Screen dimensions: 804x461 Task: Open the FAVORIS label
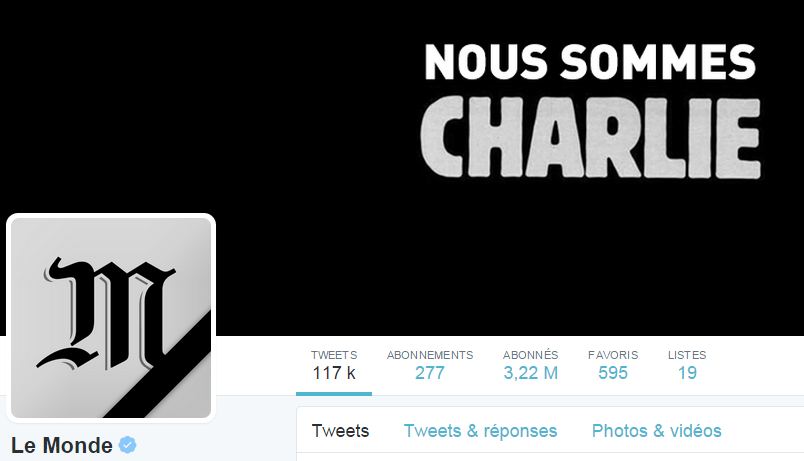(x=613, y=355)
